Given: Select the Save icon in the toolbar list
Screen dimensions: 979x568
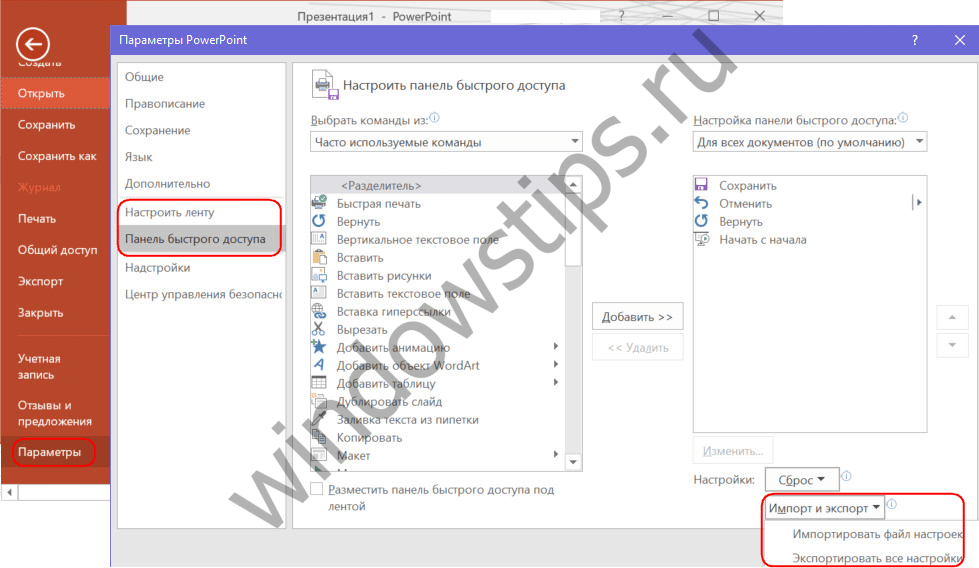Looking at the screenshot, I should 702,185.
